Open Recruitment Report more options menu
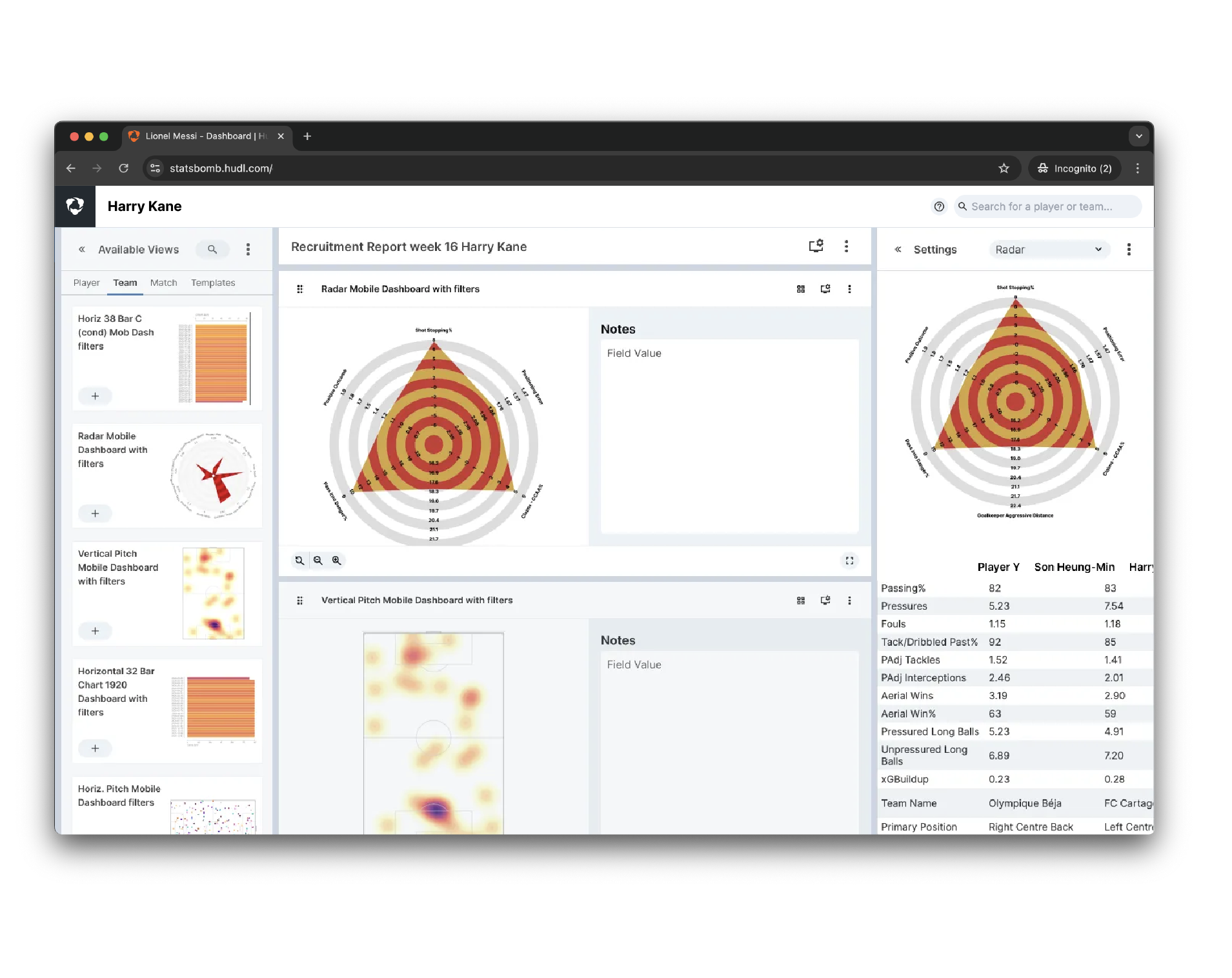1232x978 pixels. click(846, 246)
